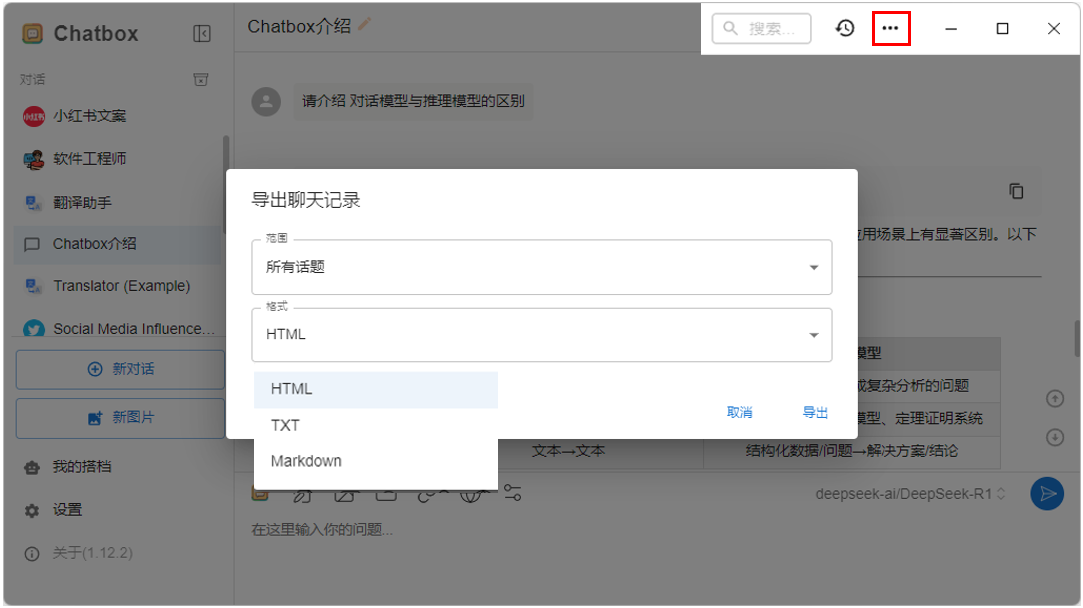Viewport: 1083px width, 608px height.
Task: Click the 搜索 search field
Action: click(x=761, y=28)
